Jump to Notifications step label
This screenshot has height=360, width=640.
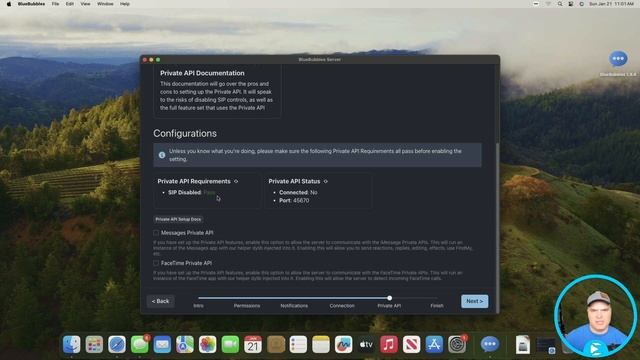294,306
